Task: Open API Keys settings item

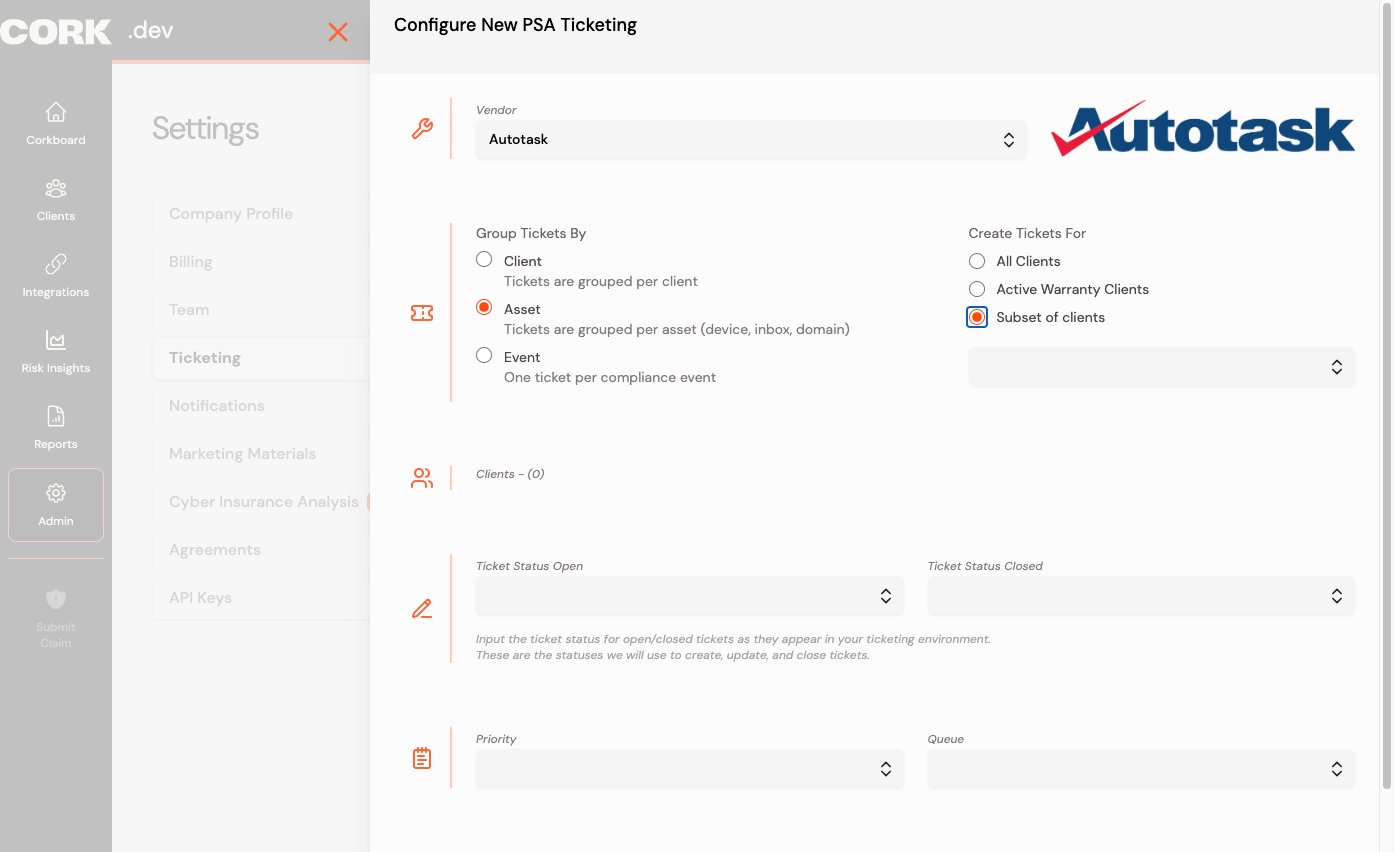Action: pos(261,598)
